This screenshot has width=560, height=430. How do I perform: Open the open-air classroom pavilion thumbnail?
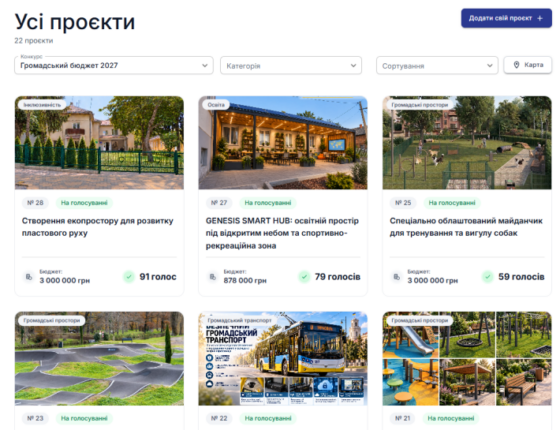click(283, 142)
